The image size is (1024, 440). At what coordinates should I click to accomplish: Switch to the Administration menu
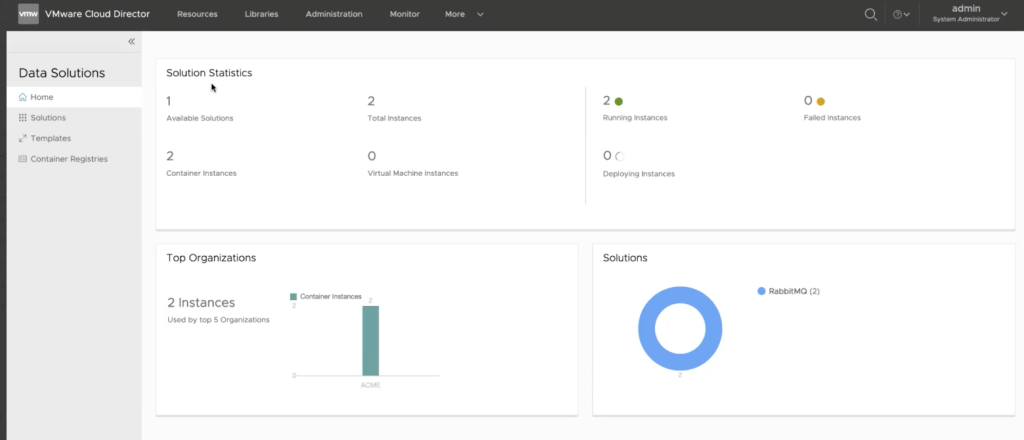point(334,15)
